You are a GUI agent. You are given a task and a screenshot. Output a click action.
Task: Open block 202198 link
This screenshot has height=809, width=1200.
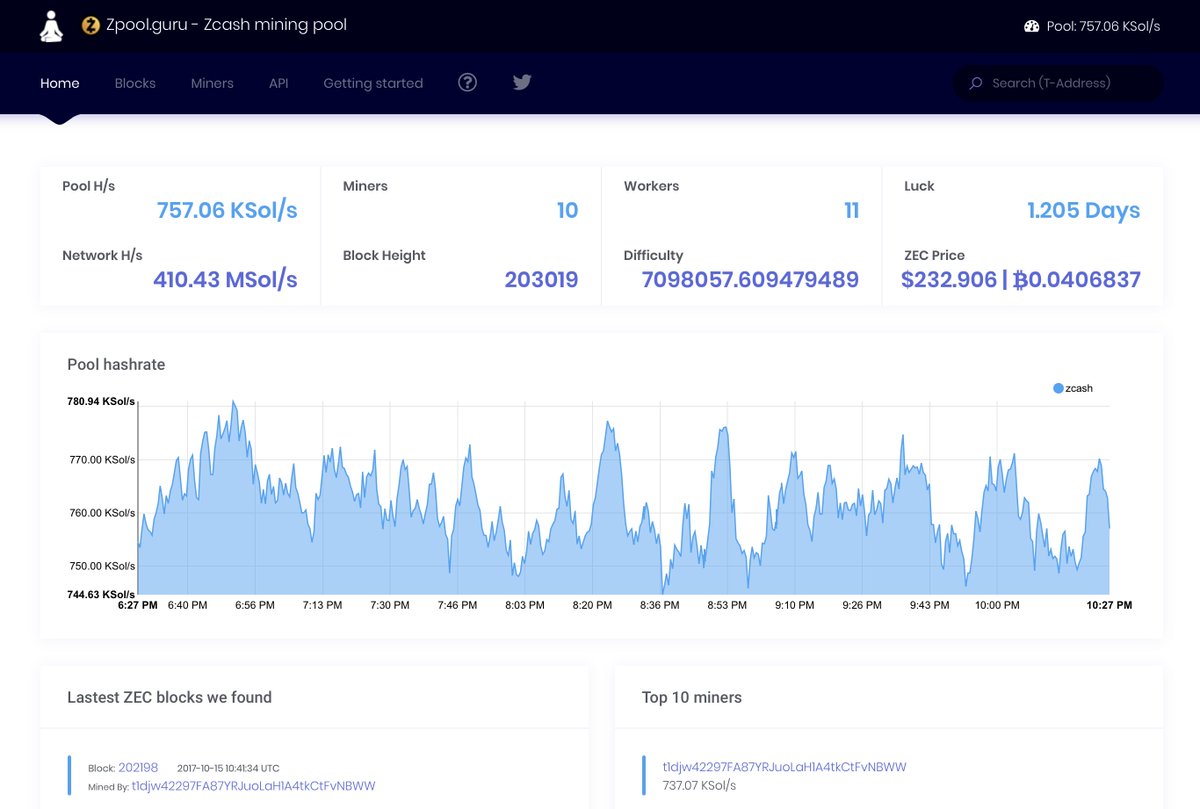[x=138, y=768]
